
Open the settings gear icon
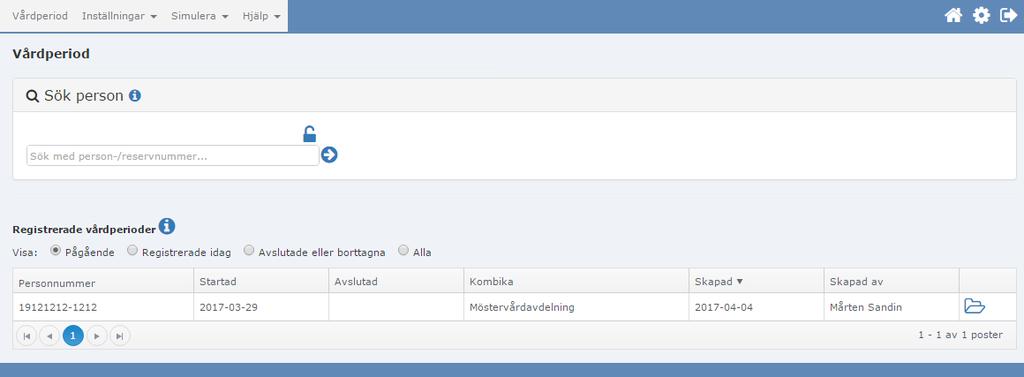982,16
